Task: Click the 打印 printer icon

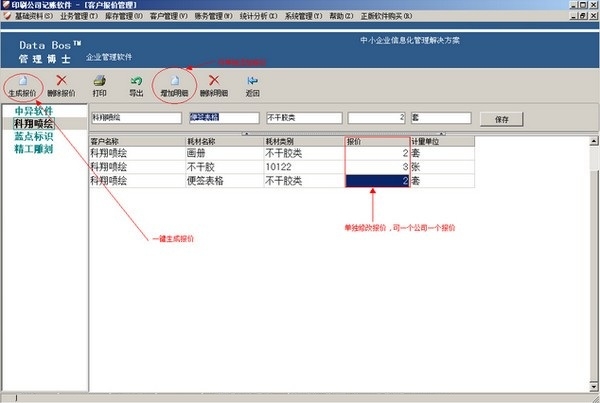Action: 99,80
